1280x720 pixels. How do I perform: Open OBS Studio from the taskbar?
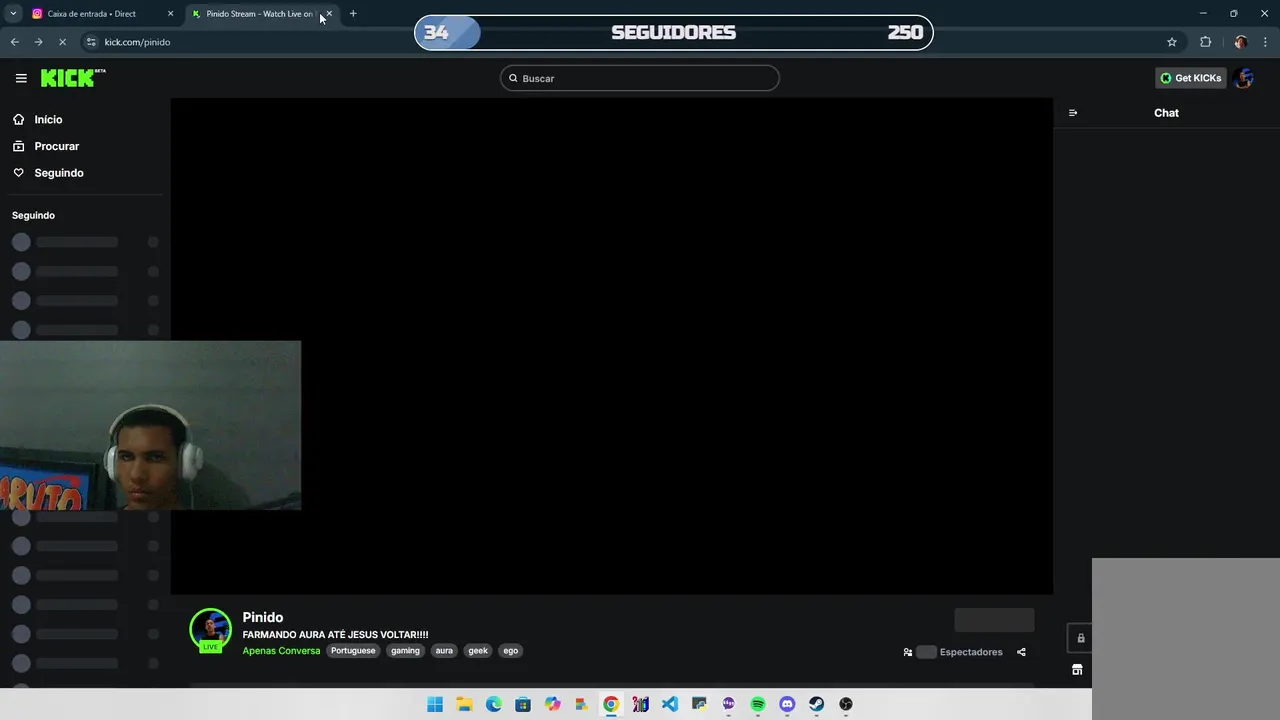846,704
